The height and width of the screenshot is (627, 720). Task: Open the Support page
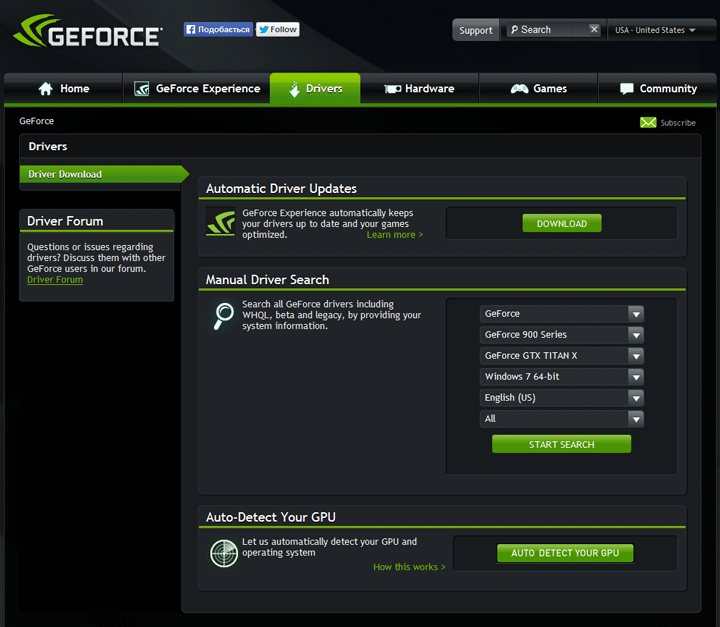476,30
